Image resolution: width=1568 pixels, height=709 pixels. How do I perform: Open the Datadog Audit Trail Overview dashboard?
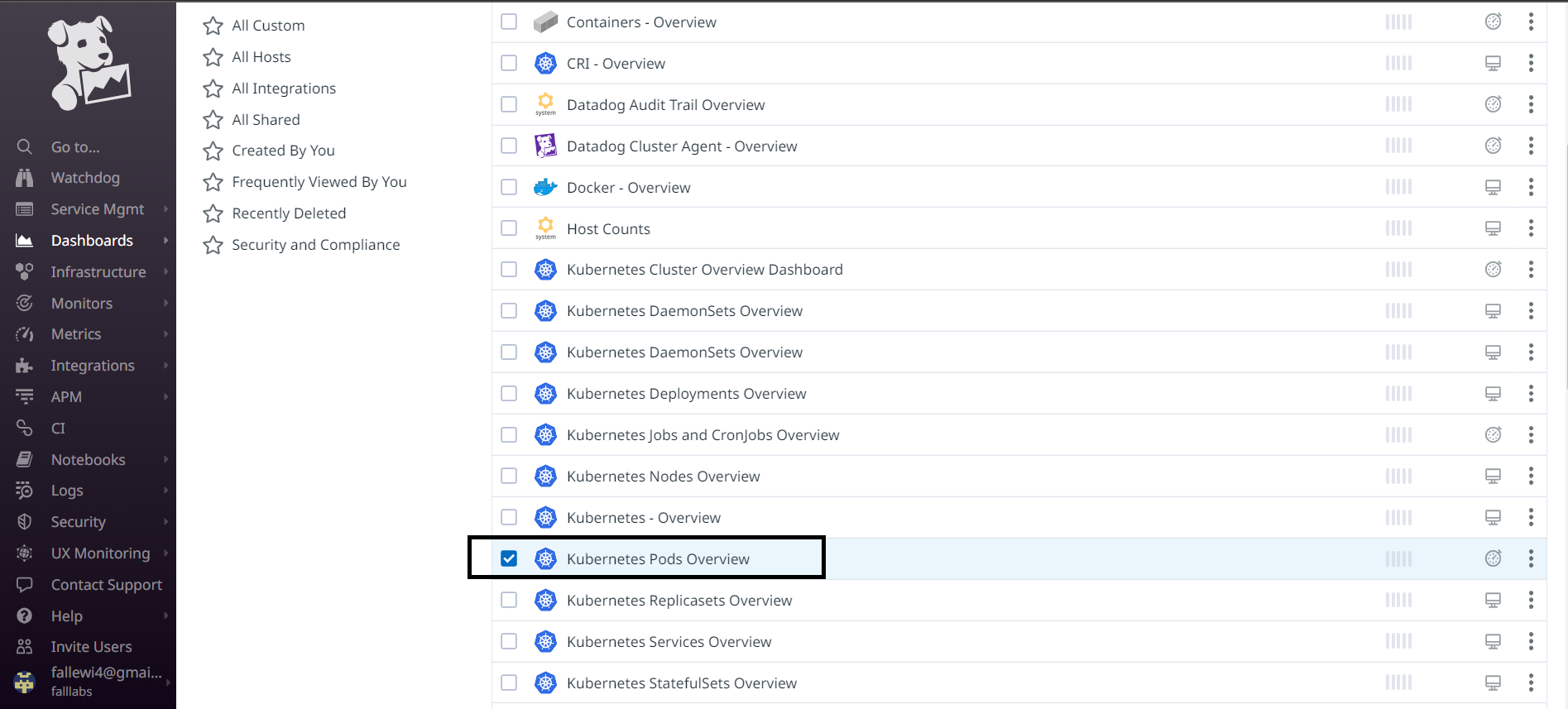coord(665,105)
